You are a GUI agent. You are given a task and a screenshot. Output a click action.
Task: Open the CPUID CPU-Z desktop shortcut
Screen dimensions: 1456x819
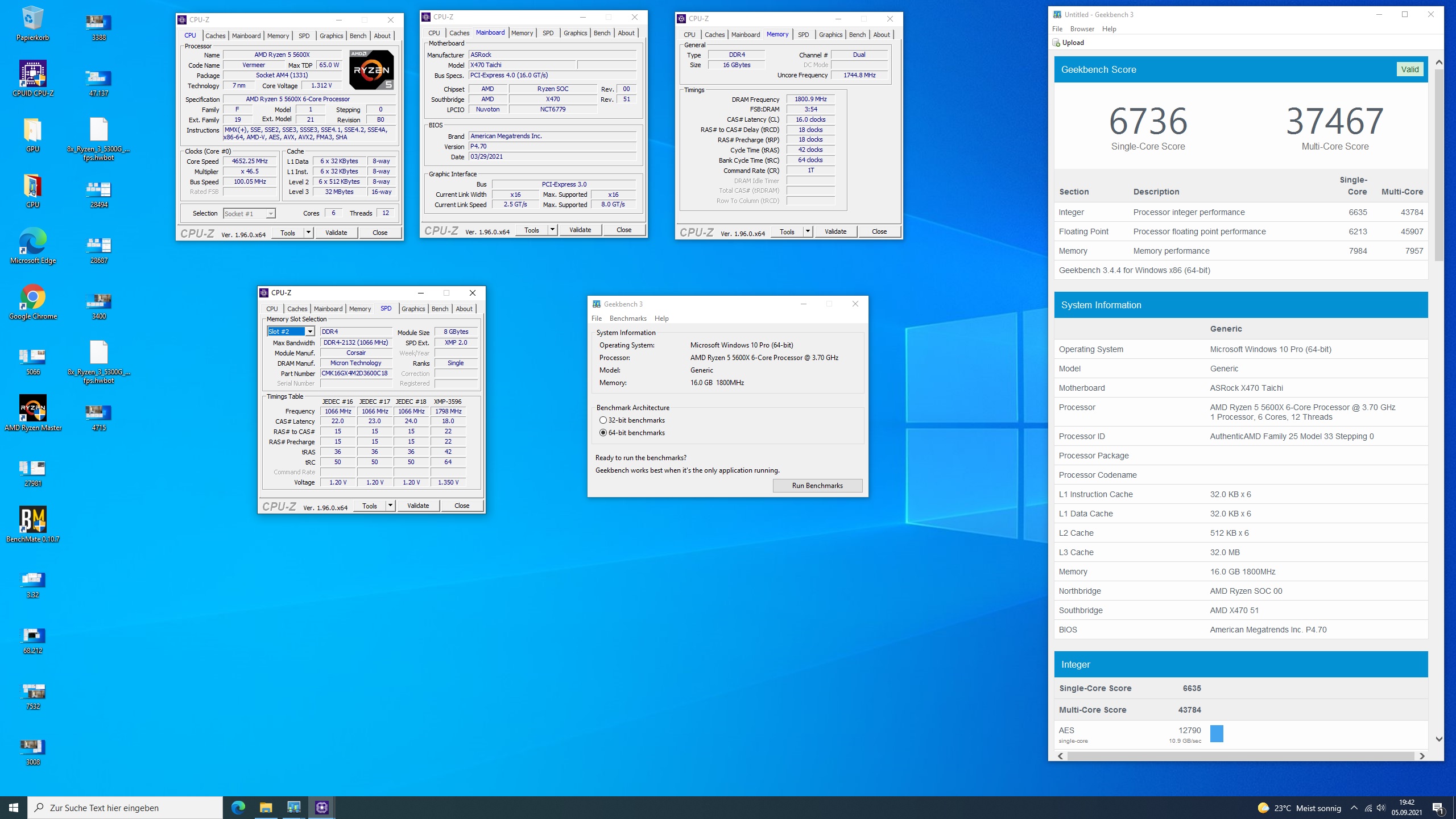[32, 78]
